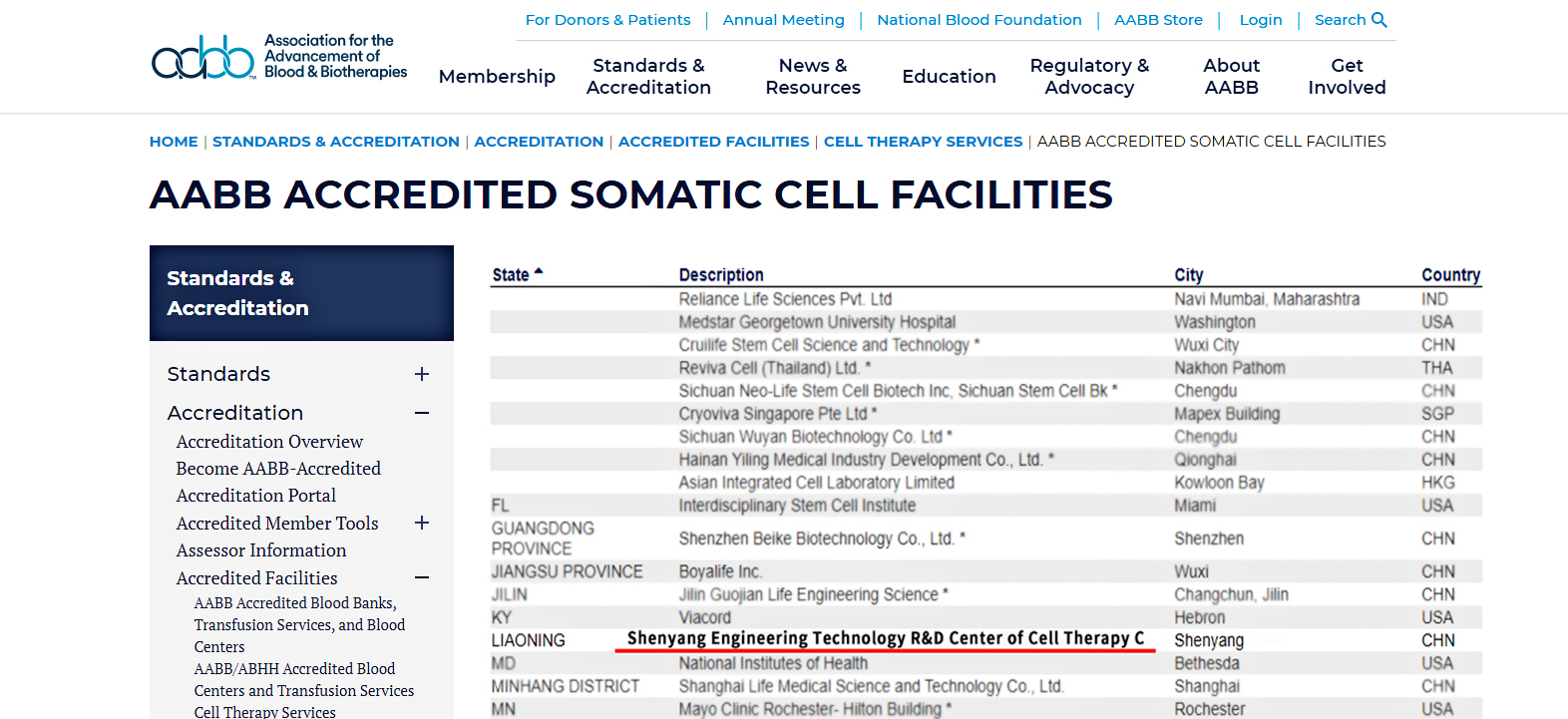
Task: Open Standards & Accreditation top menu
Action: point(648,77)
